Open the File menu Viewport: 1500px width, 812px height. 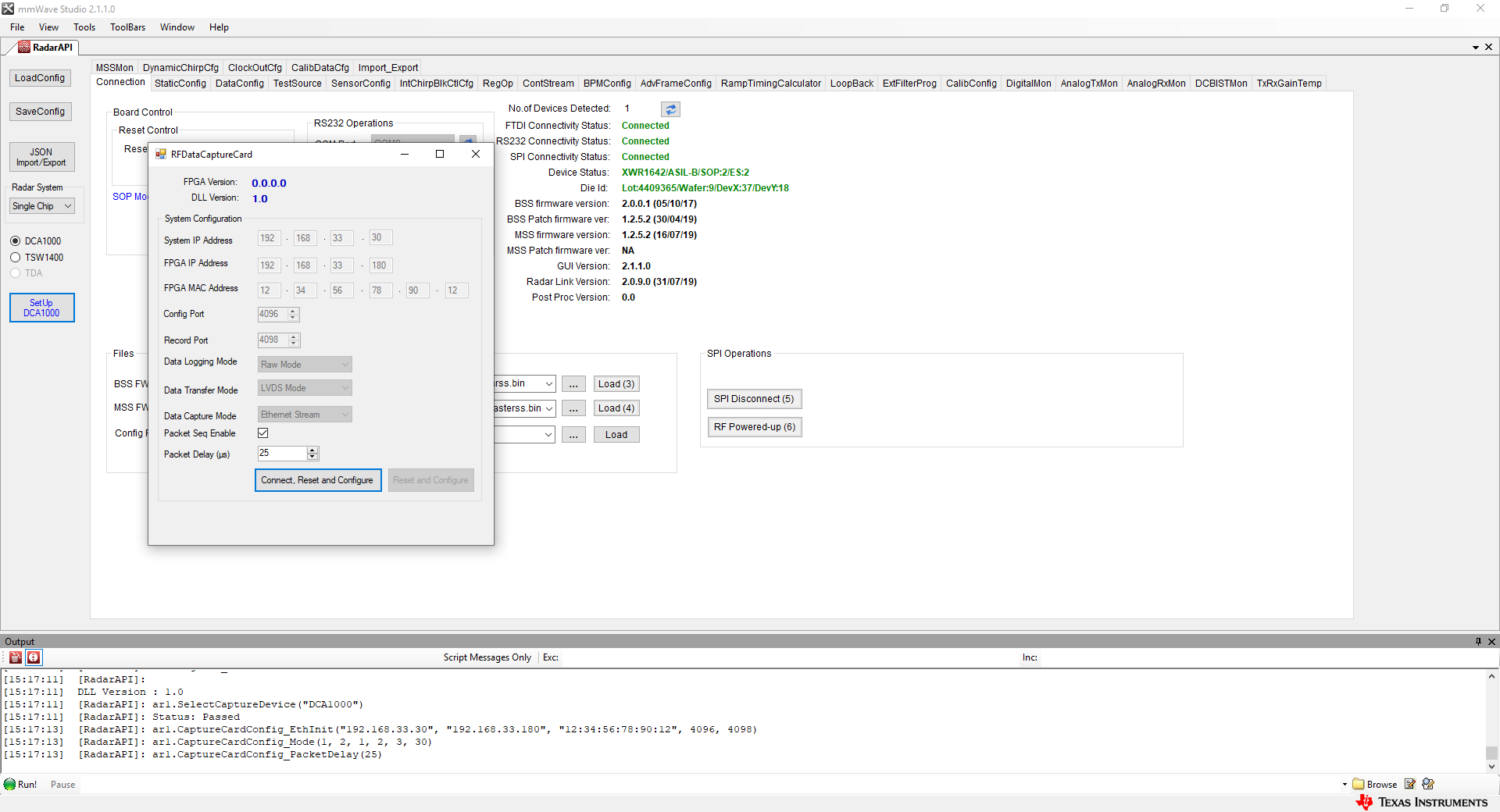coord(17,27)
